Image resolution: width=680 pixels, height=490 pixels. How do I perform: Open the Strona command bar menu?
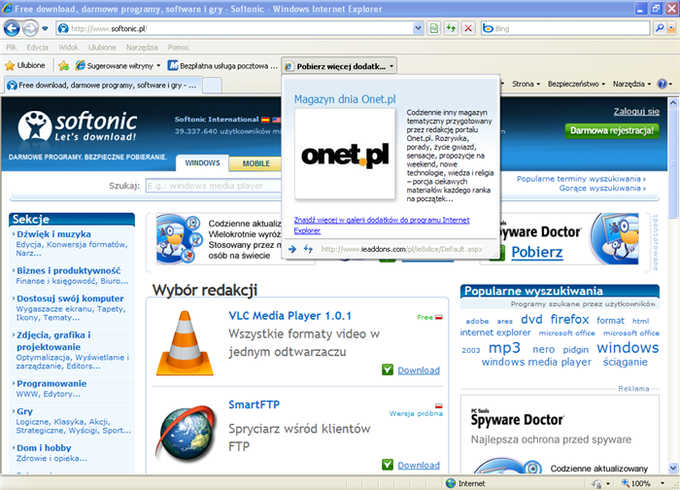tap(526, 84)
